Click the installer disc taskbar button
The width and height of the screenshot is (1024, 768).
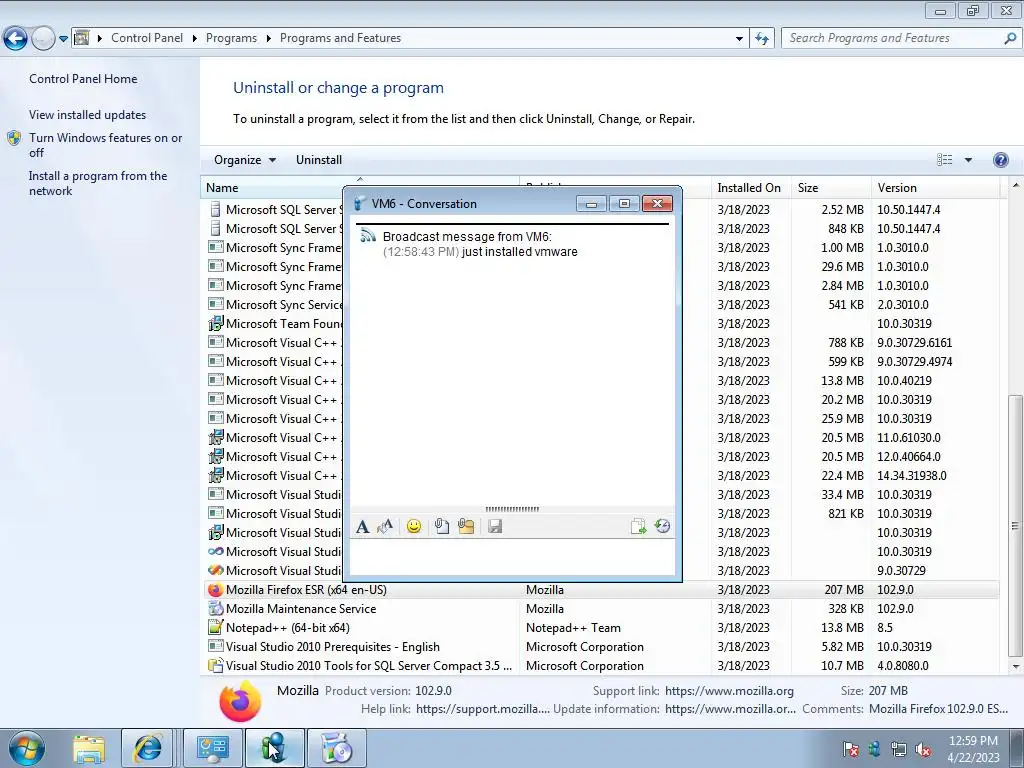tap(336, 748)
